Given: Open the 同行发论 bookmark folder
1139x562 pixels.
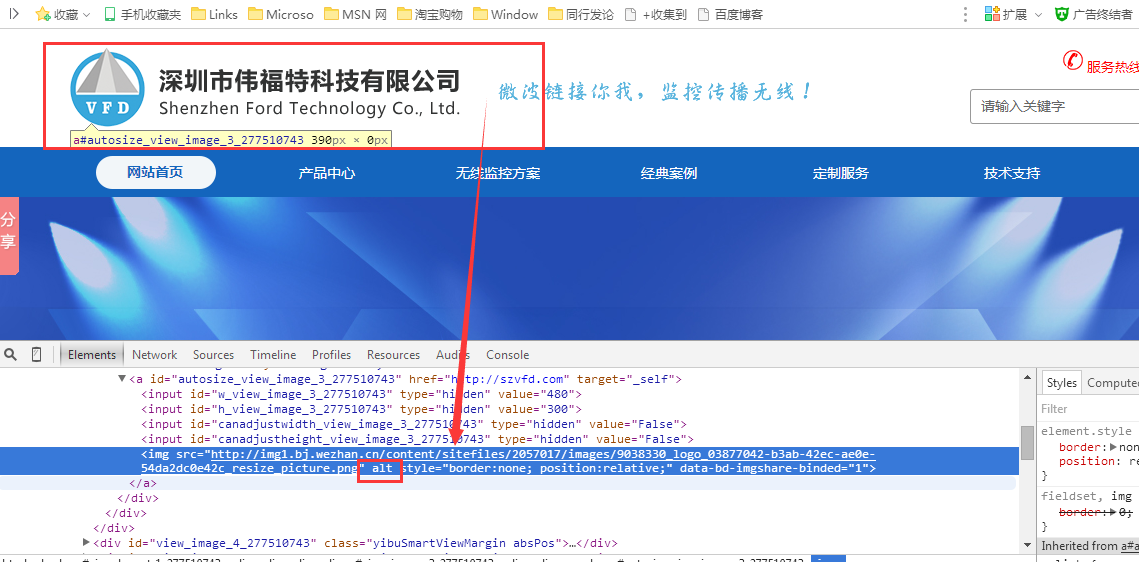Looking at the screenshot, I should (x=580, y=14).
